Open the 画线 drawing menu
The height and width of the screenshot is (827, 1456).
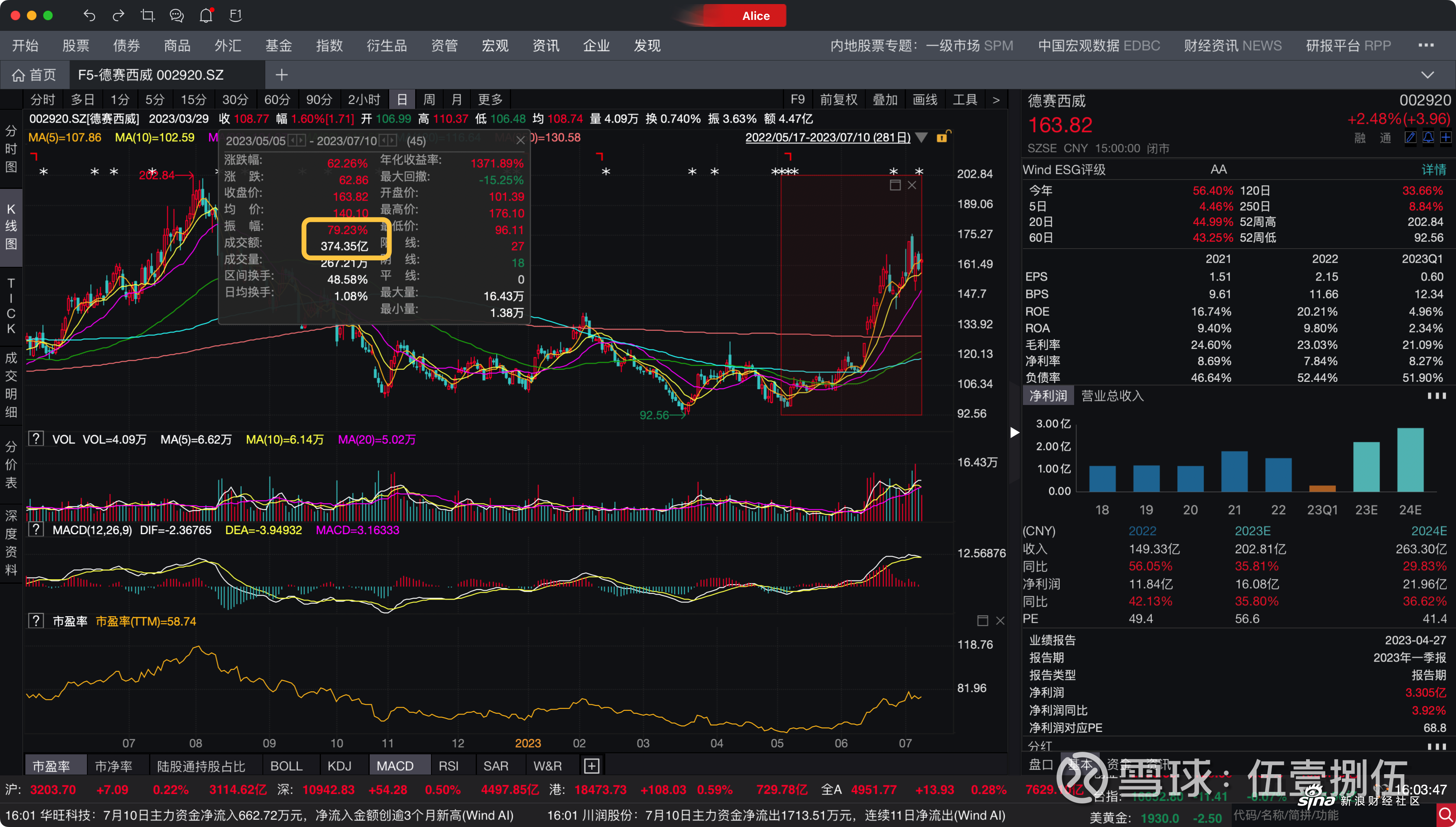(925, 100)
